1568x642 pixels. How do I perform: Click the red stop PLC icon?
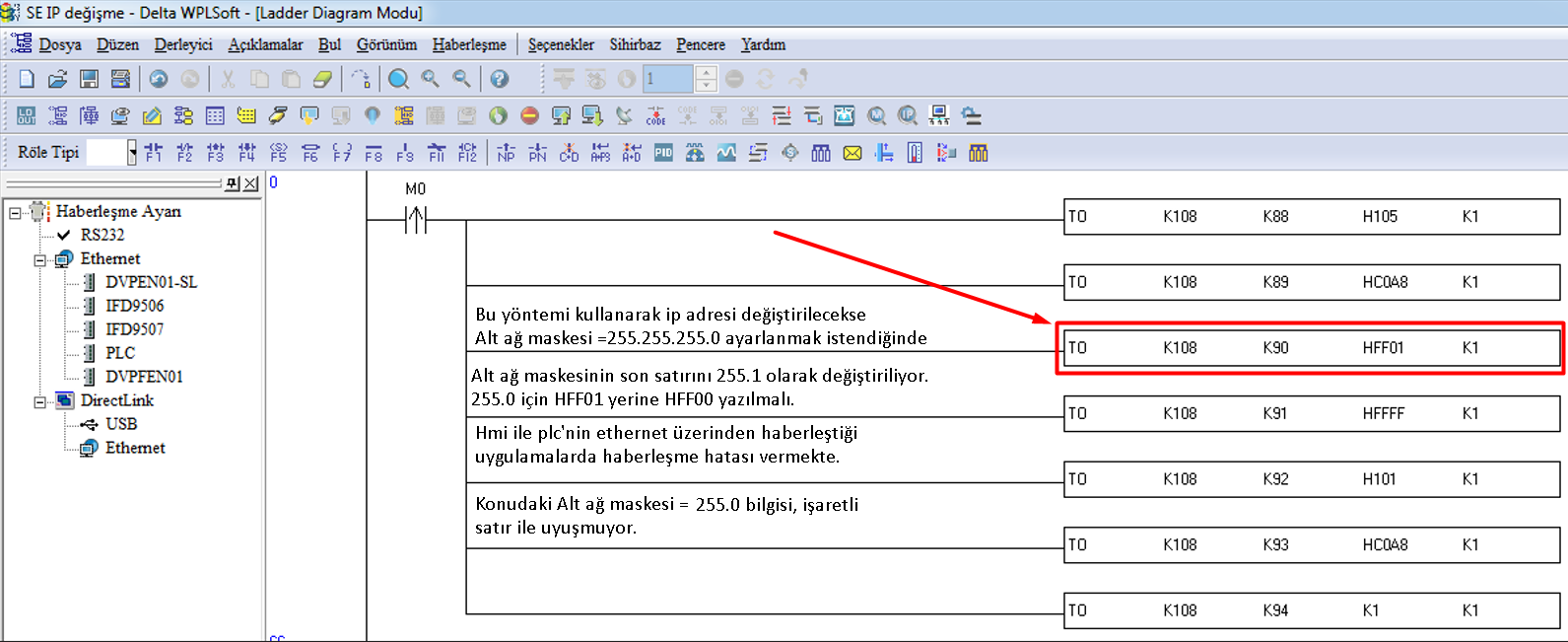tap(529, 116)
